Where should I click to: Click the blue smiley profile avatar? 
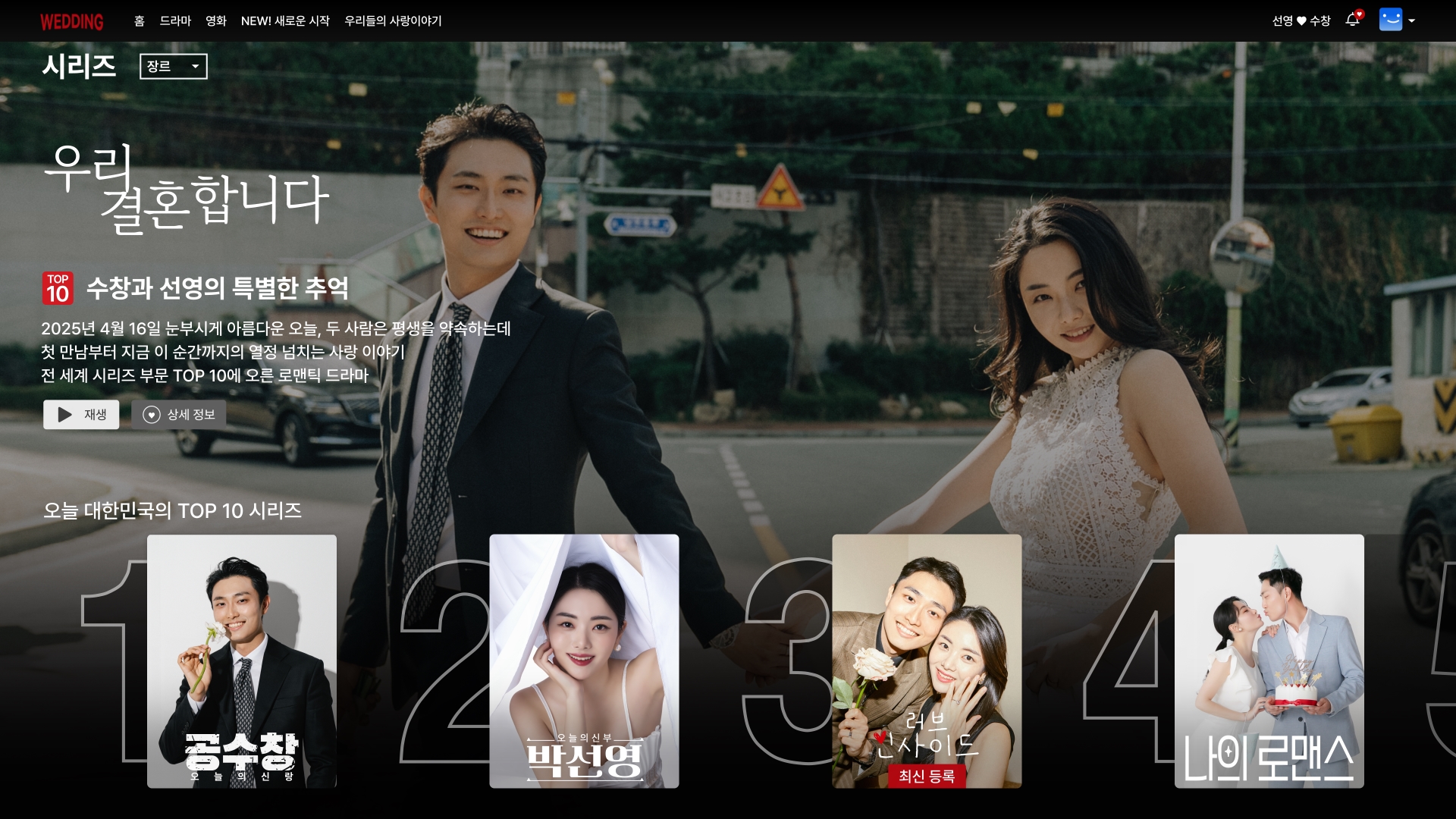point(1391,20)
